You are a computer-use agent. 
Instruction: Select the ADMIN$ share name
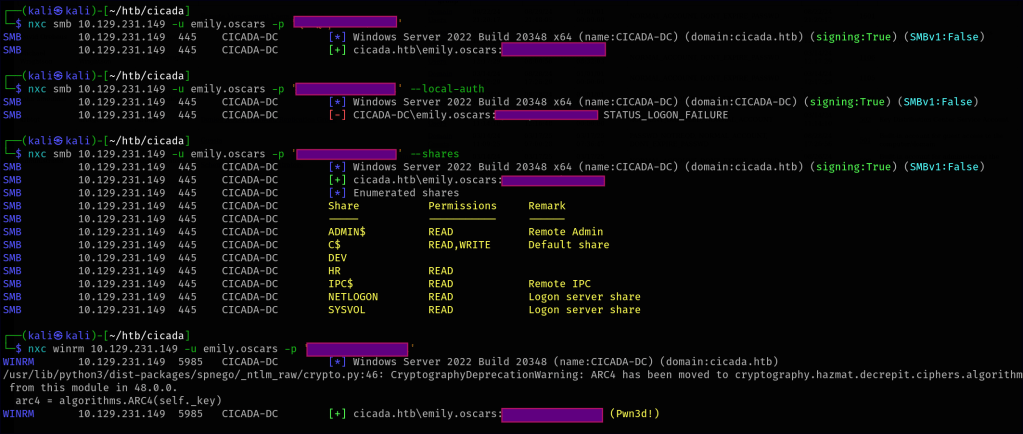pyautogui.click(x=347, y=232)
